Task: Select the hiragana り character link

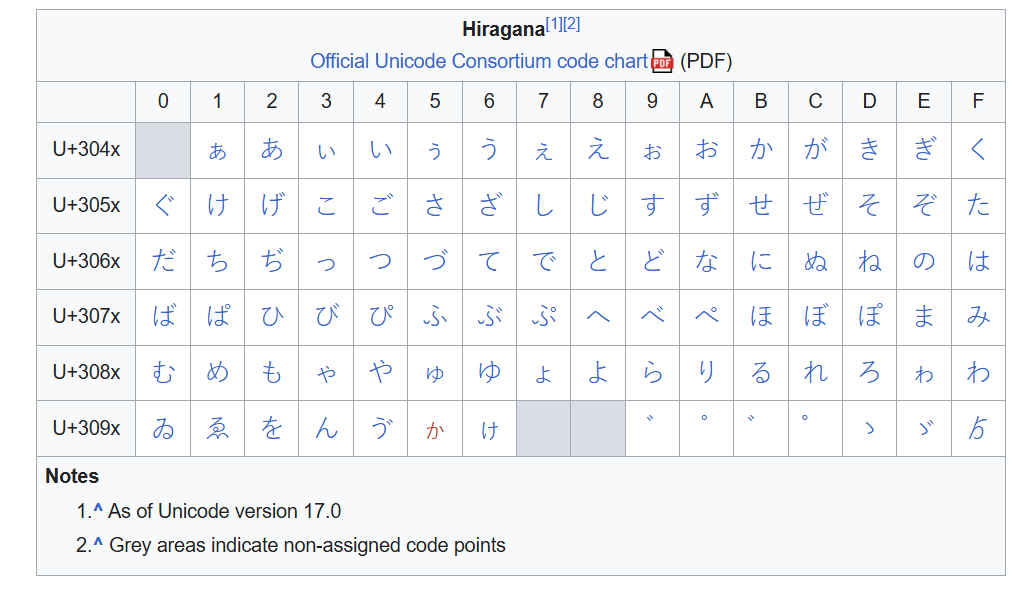Action: [x=706, y=373]
